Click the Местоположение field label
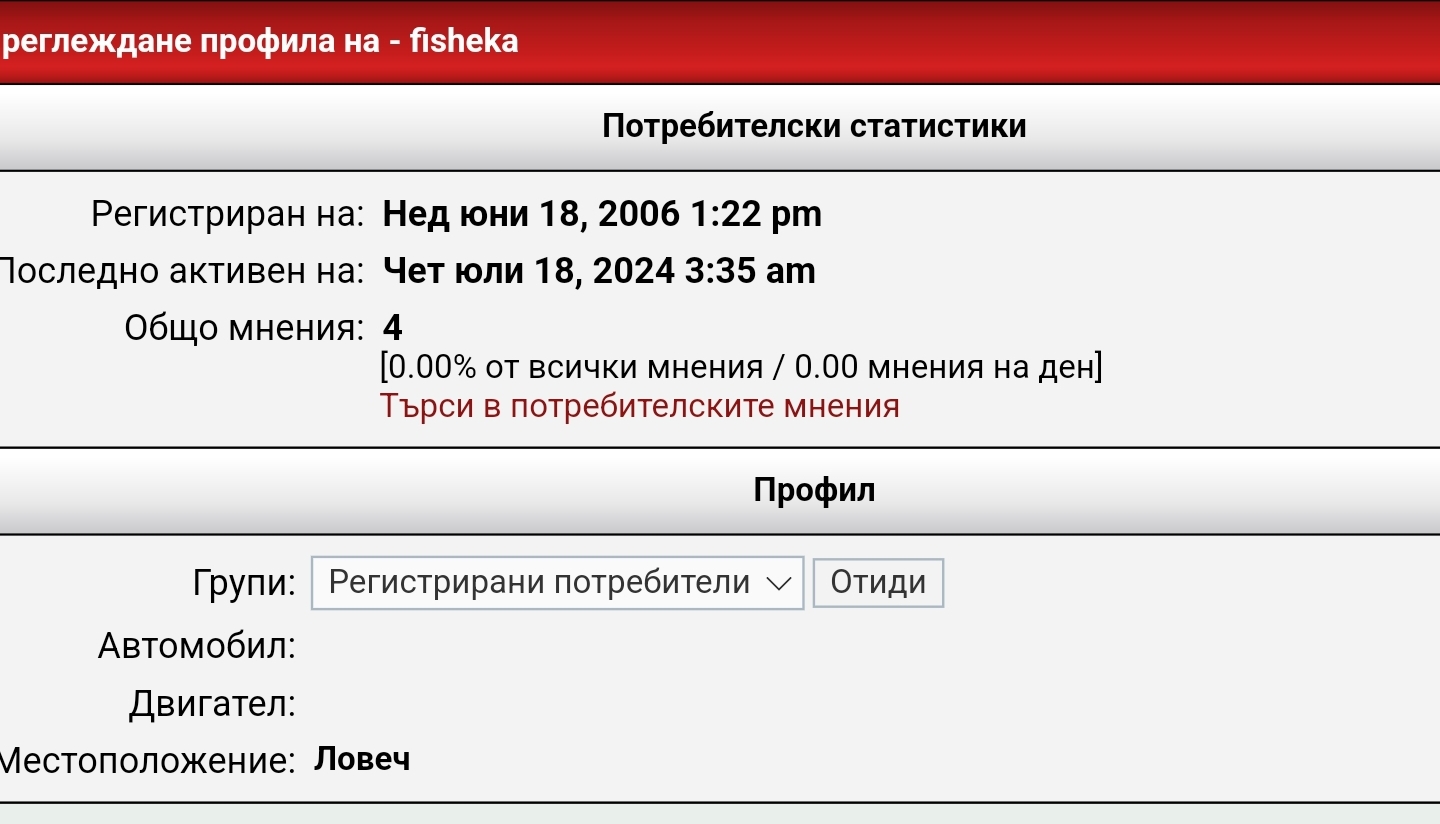The height and width of the screenshot is (824, 1440). click(x=148, y=761)
